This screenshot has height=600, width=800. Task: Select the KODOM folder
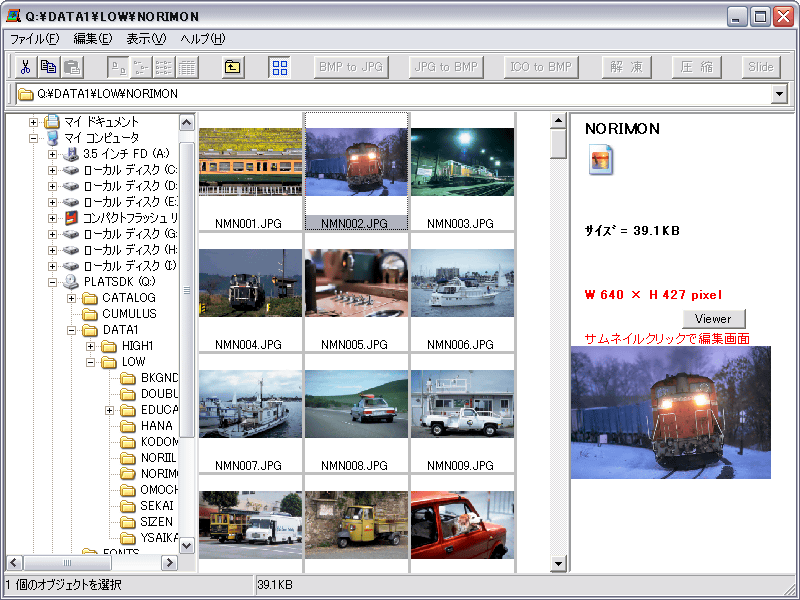point(149,441)
